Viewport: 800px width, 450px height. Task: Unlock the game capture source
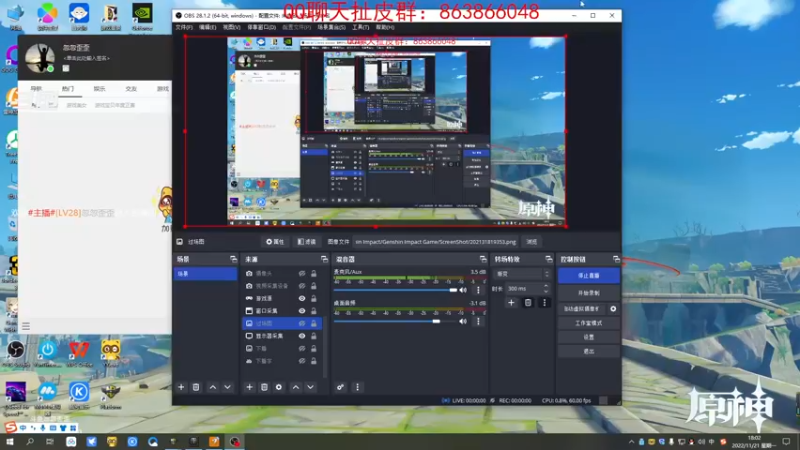314,298
